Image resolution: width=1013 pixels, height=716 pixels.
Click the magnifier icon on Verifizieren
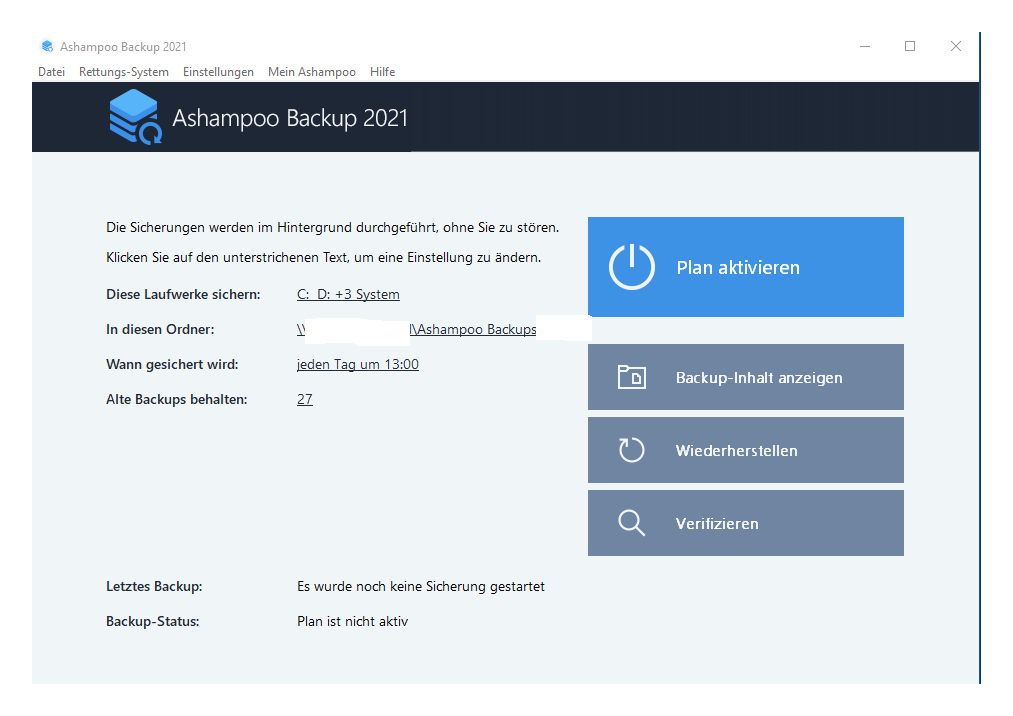tap(631, 523)
